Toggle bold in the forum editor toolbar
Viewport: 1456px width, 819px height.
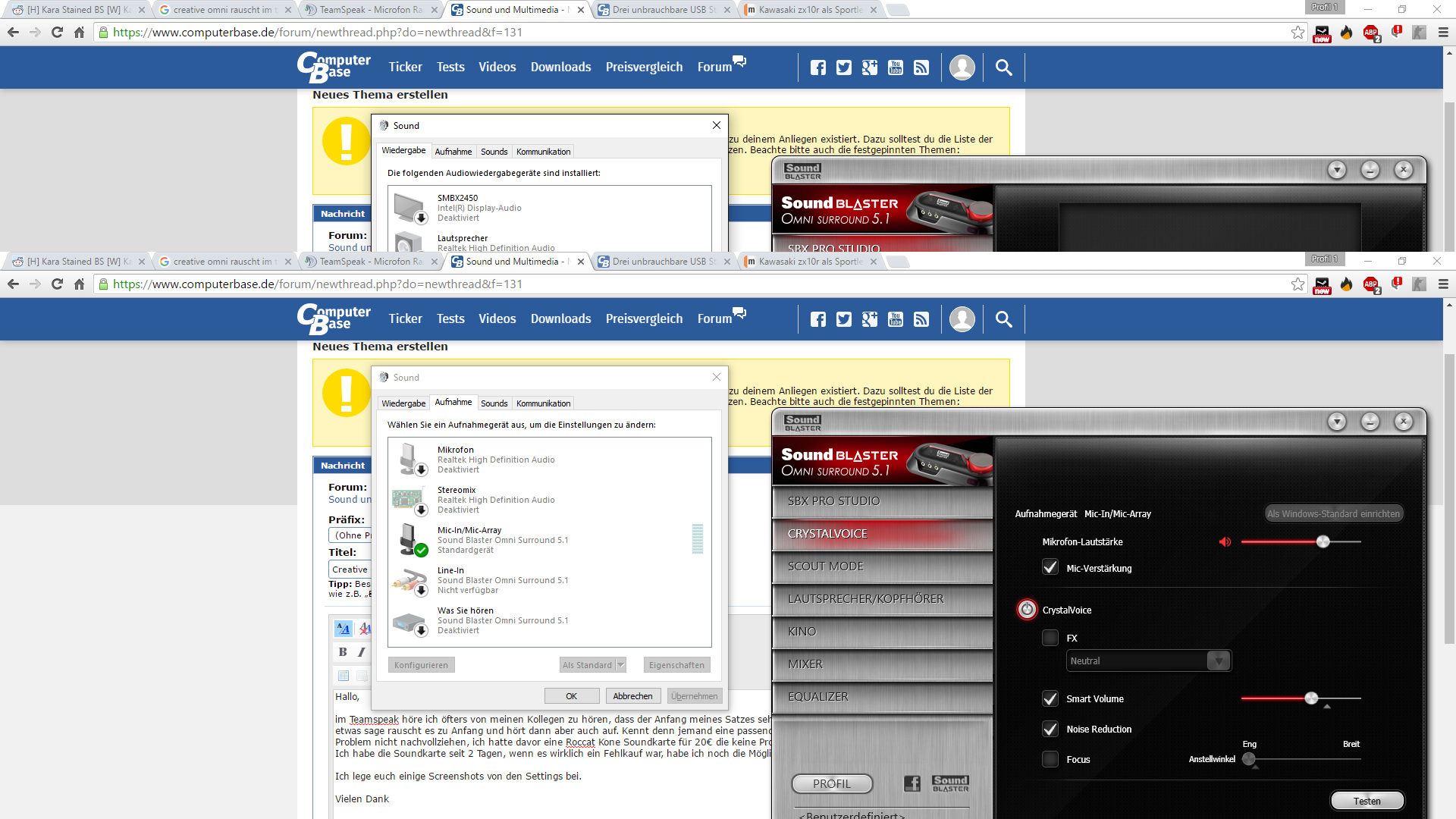[x=343, y=652]
